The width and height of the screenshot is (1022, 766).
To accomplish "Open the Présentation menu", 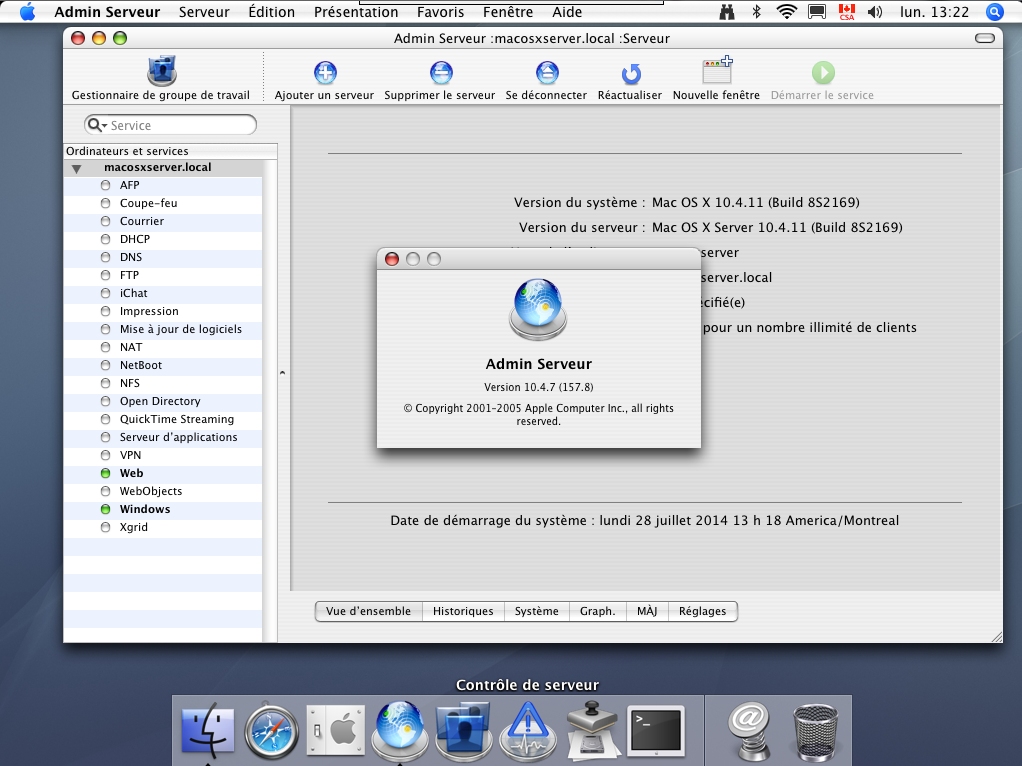I will pos(356,12).
